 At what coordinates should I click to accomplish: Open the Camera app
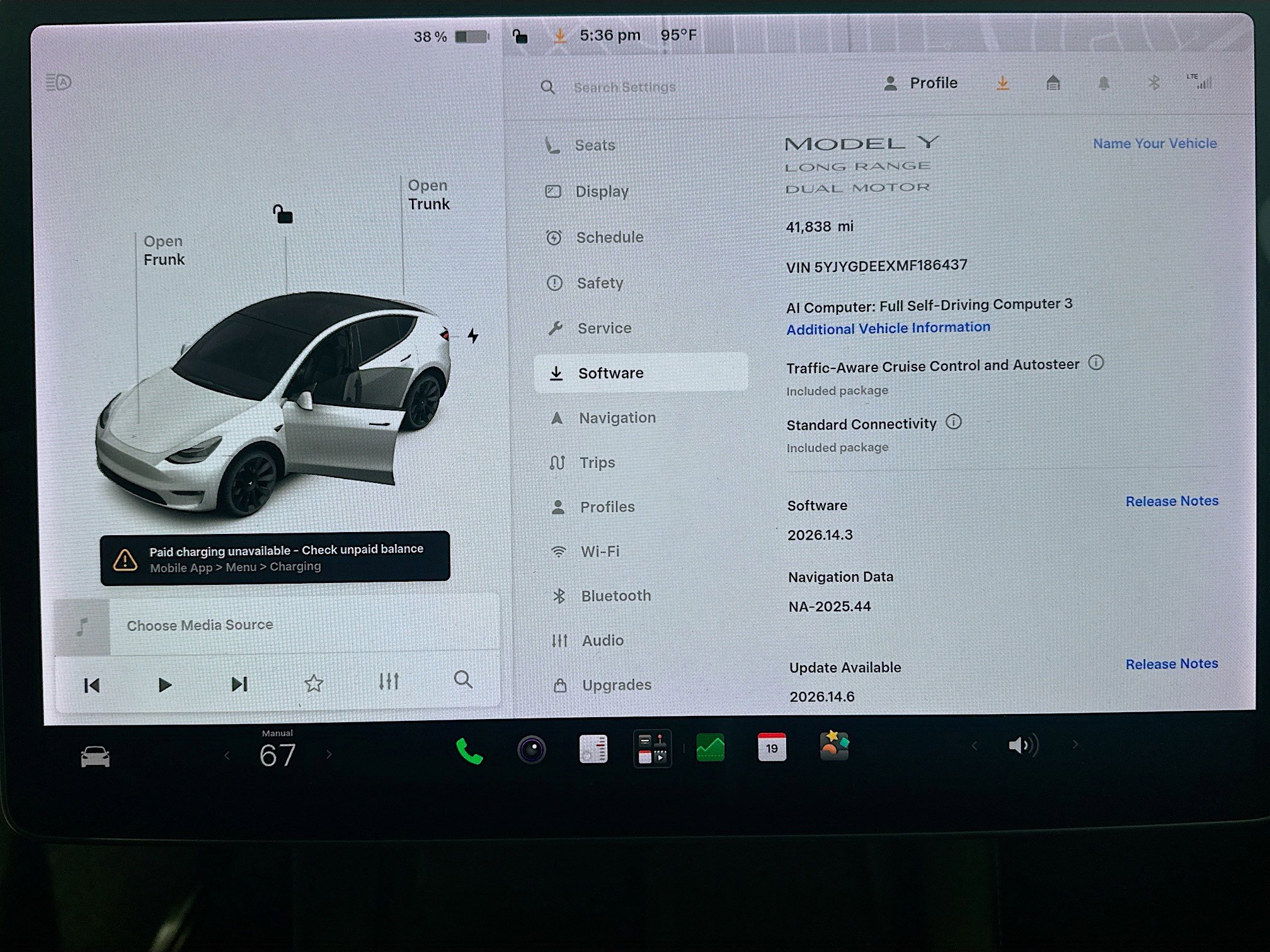pos(531,750)
